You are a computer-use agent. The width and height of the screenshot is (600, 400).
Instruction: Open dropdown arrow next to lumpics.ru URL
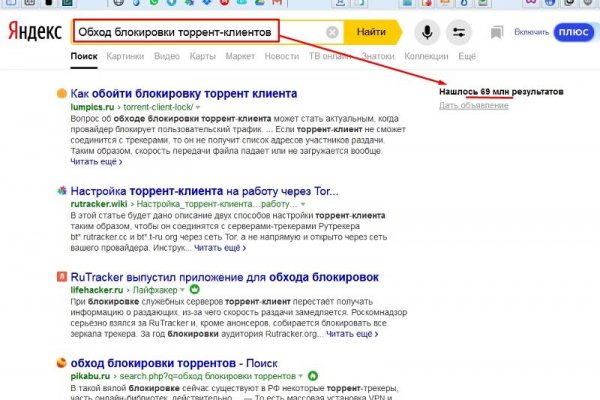[198, 106]
